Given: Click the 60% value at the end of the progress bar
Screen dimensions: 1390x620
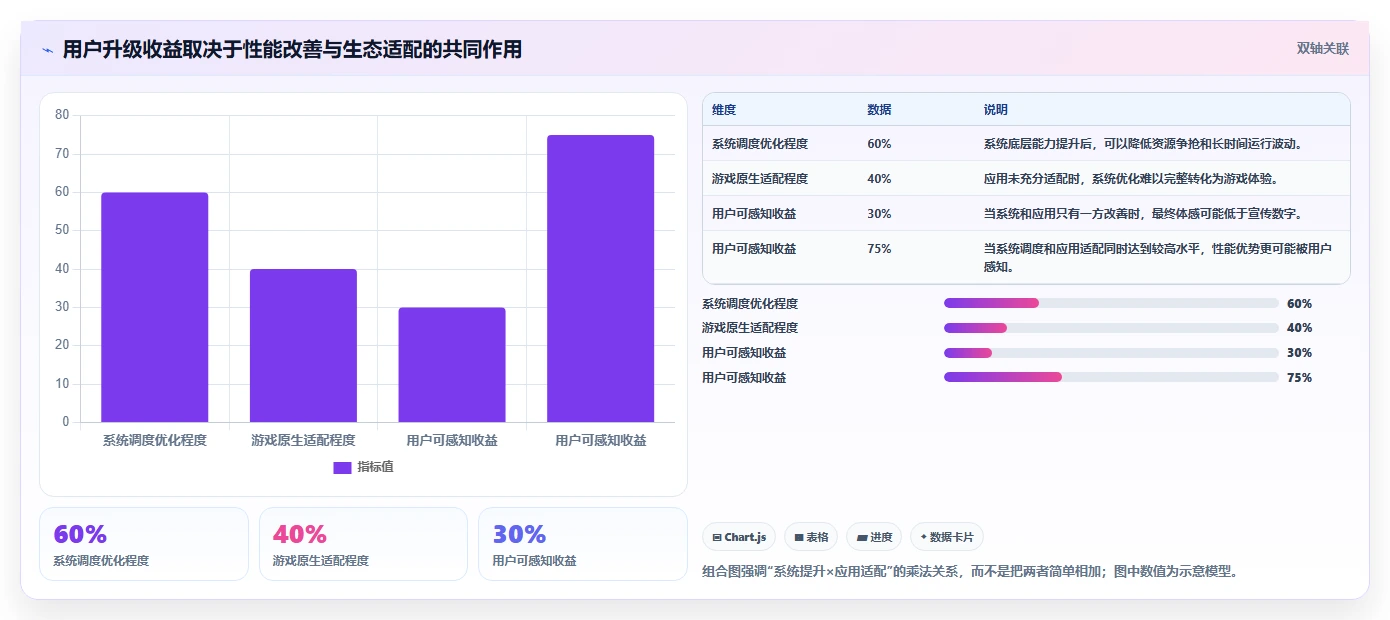Looking at the screenshot, I should coord(1299,304).
